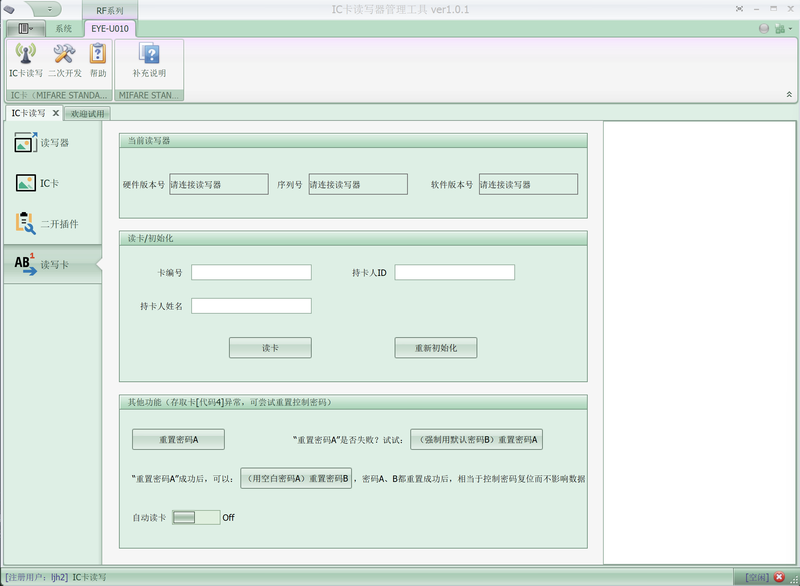Viewport: 800px width, 586px height.
Task: Switch to the 系统 ribbon tab
Action: click(x=63, y=29)
